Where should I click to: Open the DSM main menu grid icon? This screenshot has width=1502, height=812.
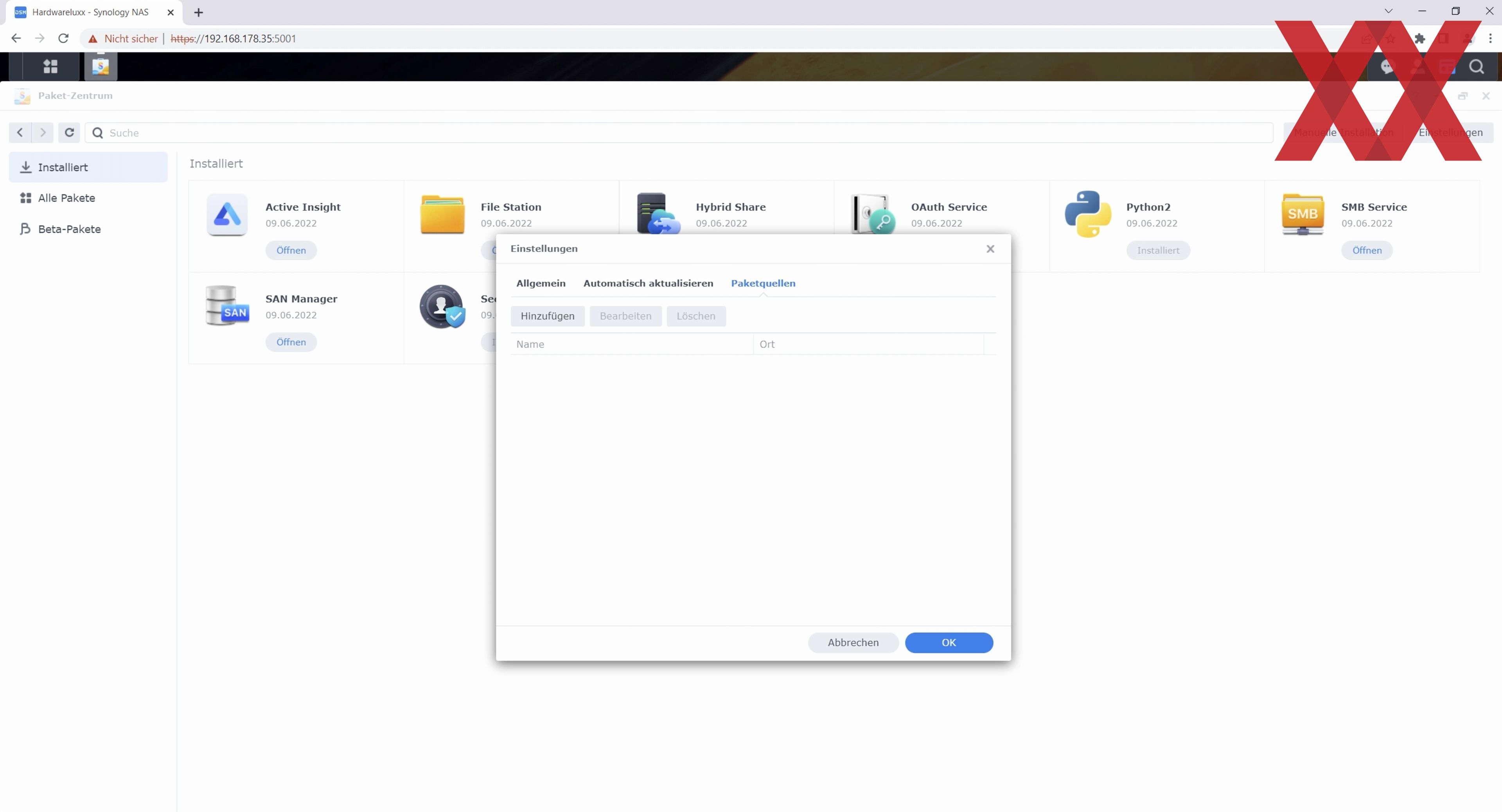click(51, 66)
